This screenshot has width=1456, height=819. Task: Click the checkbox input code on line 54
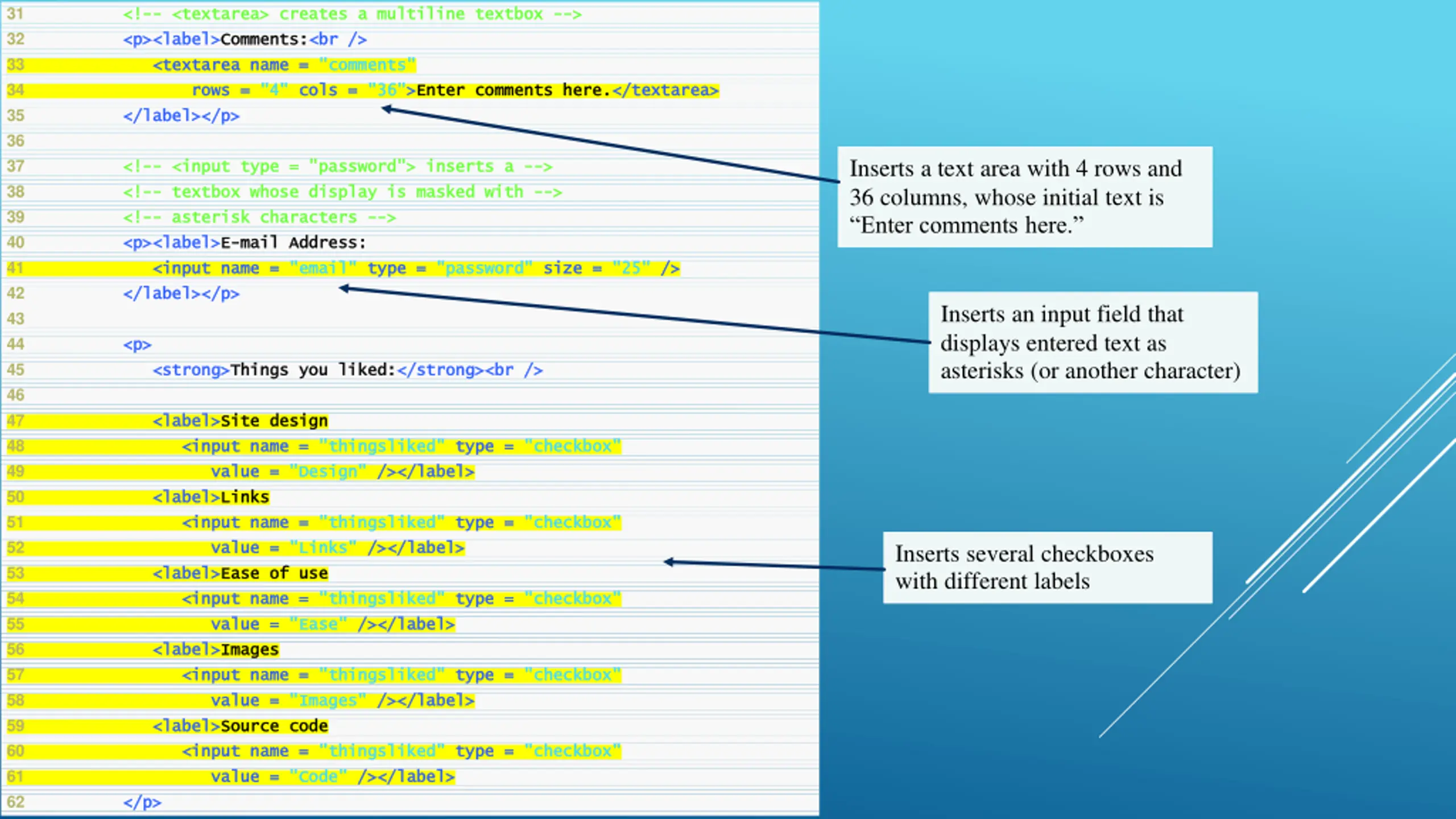pos(402,598)
